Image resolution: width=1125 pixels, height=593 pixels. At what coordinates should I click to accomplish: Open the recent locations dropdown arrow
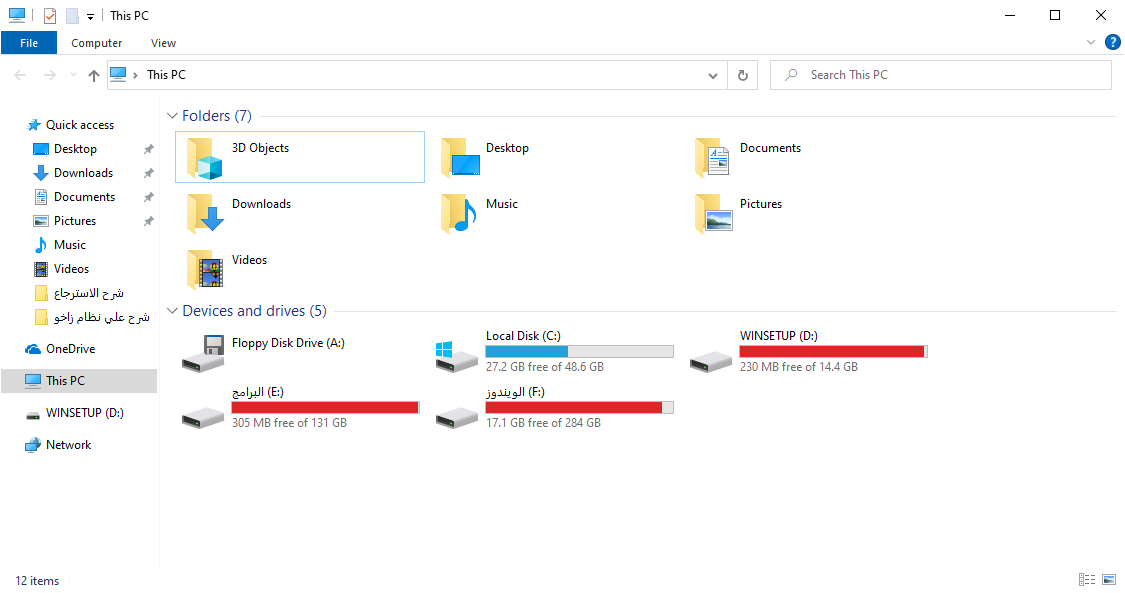(x=72, y=75)
